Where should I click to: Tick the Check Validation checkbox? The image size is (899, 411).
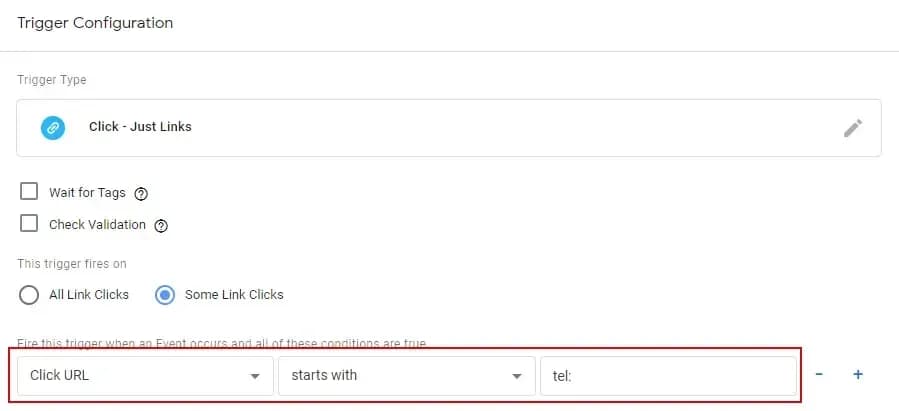30,224
